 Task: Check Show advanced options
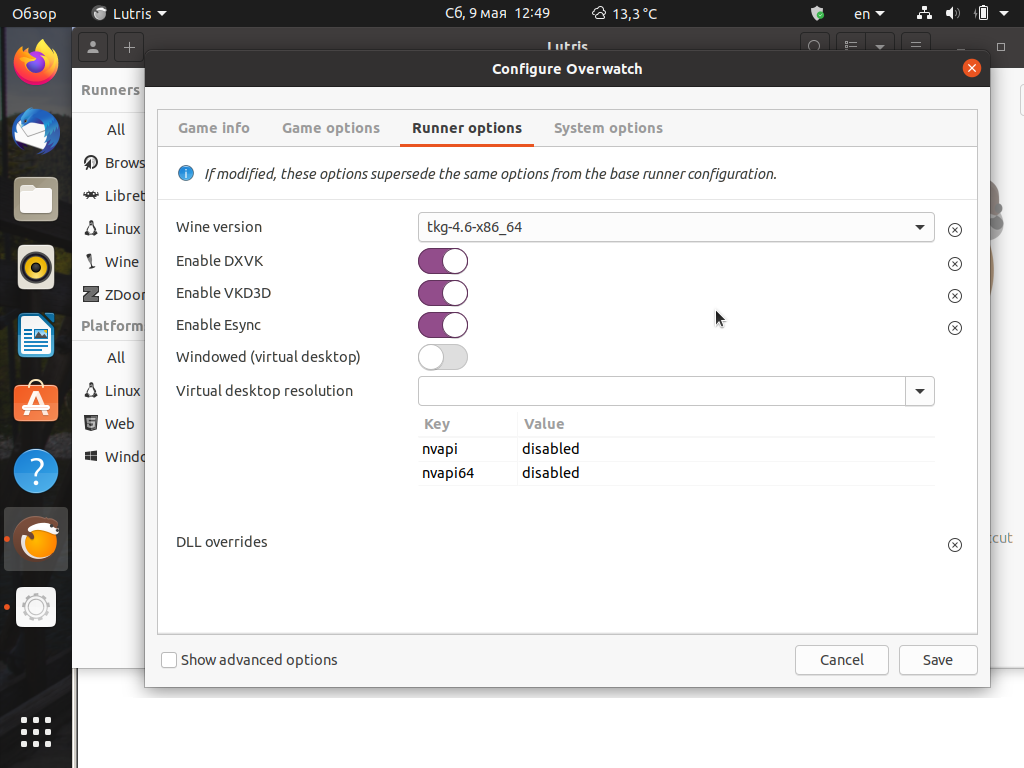[169, 660]
